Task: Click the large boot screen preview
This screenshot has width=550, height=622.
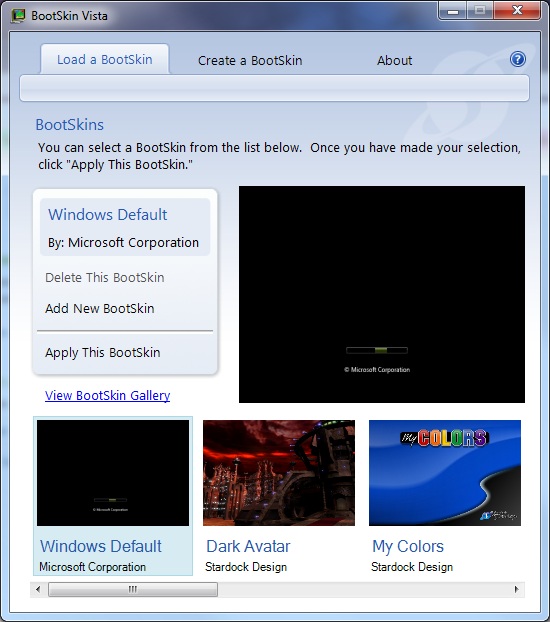Action: coord(382,294)
